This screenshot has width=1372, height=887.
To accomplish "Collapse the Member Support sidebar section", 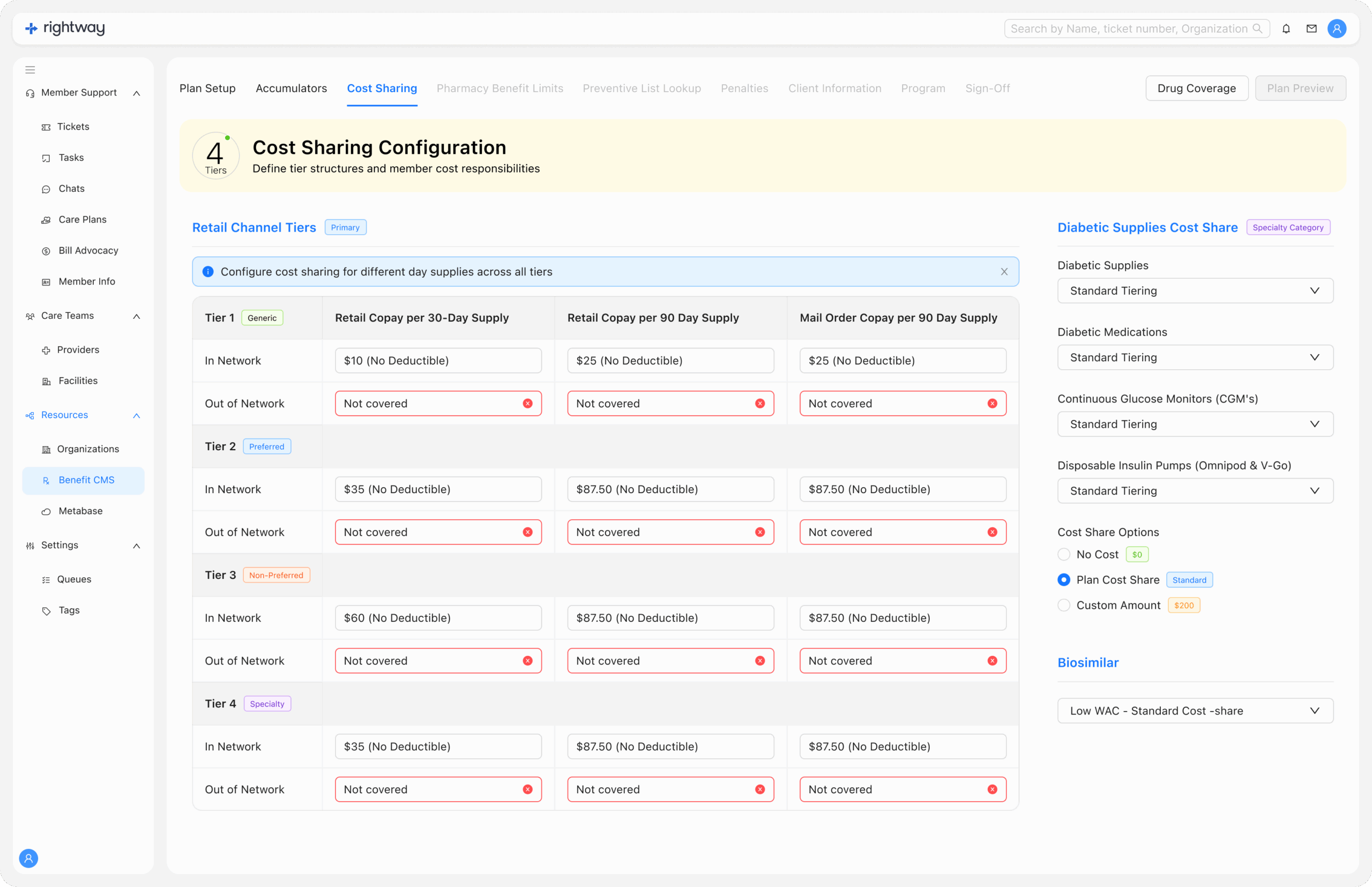I will coord(137,93).
